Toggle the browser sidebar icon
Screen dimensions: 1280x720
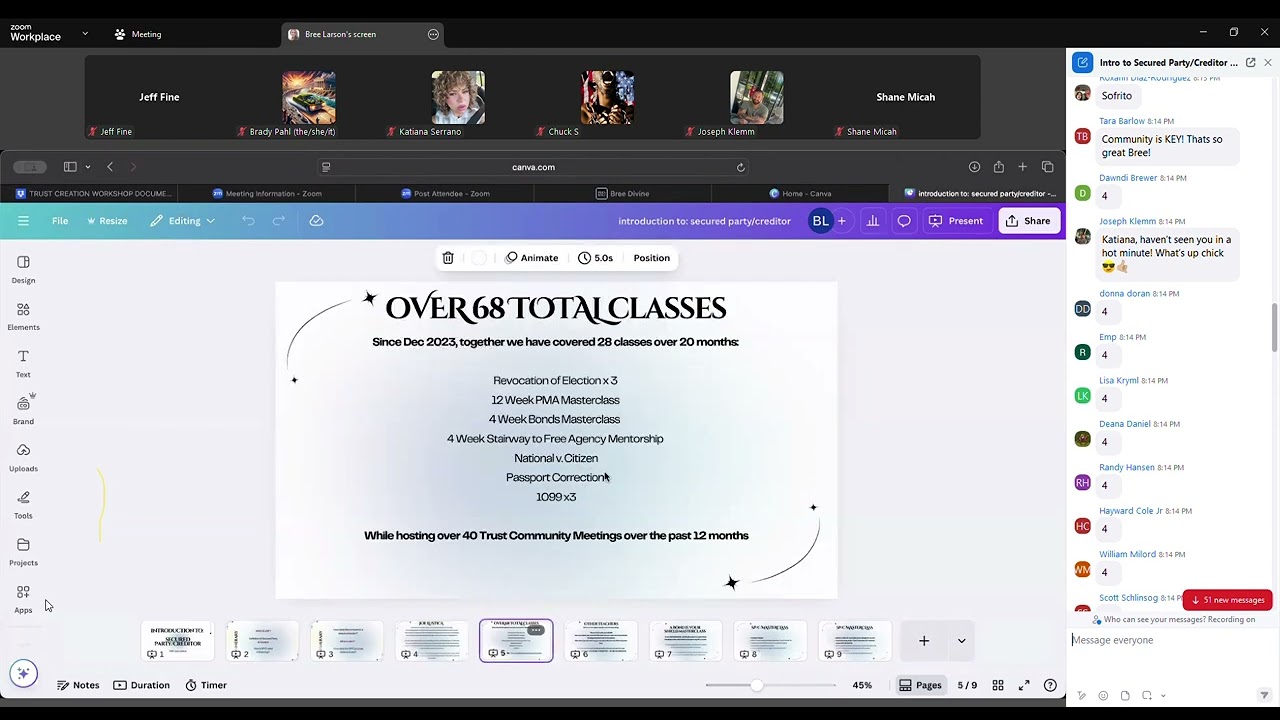(70, 167)
